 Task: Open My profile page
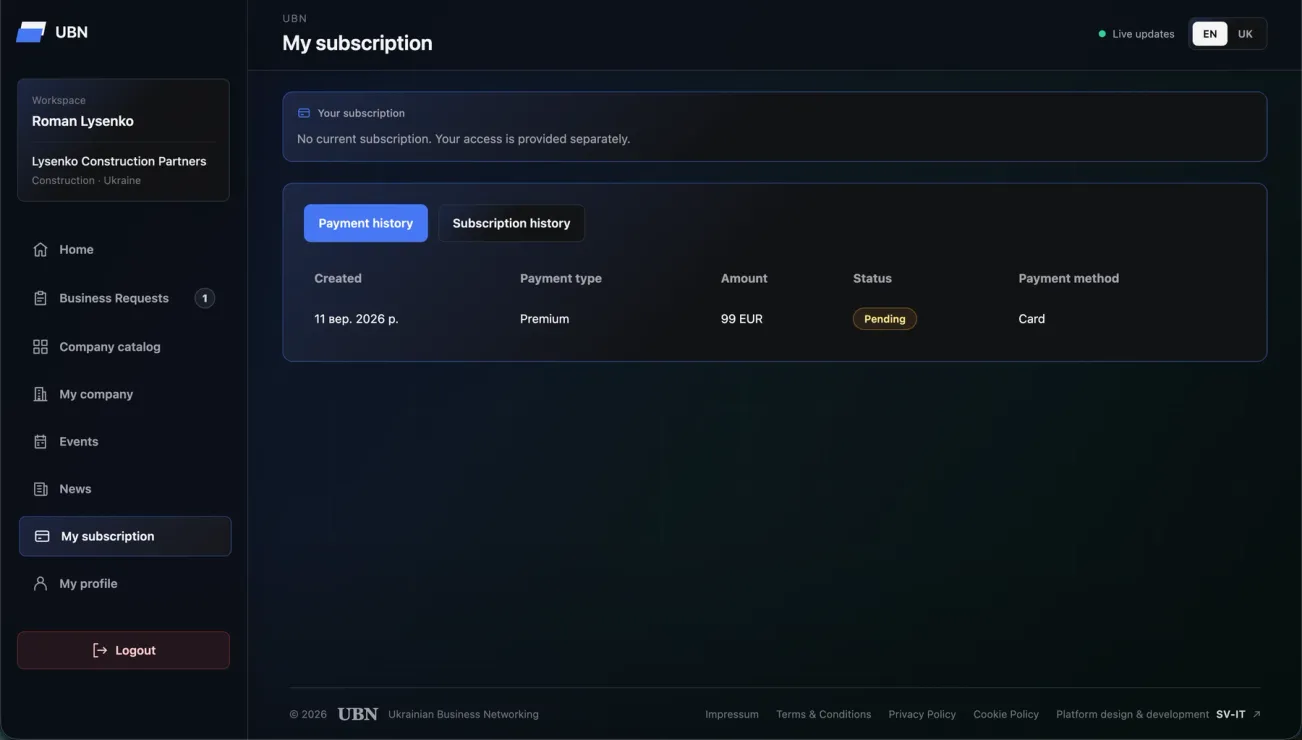point(125,584)
